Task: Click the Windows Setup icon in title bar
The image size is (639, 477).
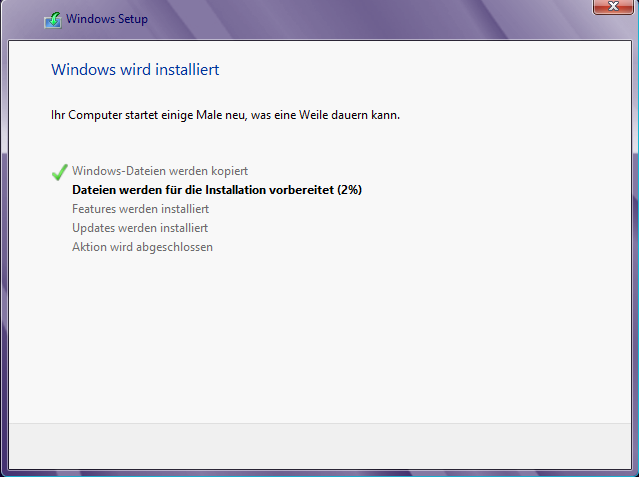Action: pyautogui.click(x=53, y=20)
